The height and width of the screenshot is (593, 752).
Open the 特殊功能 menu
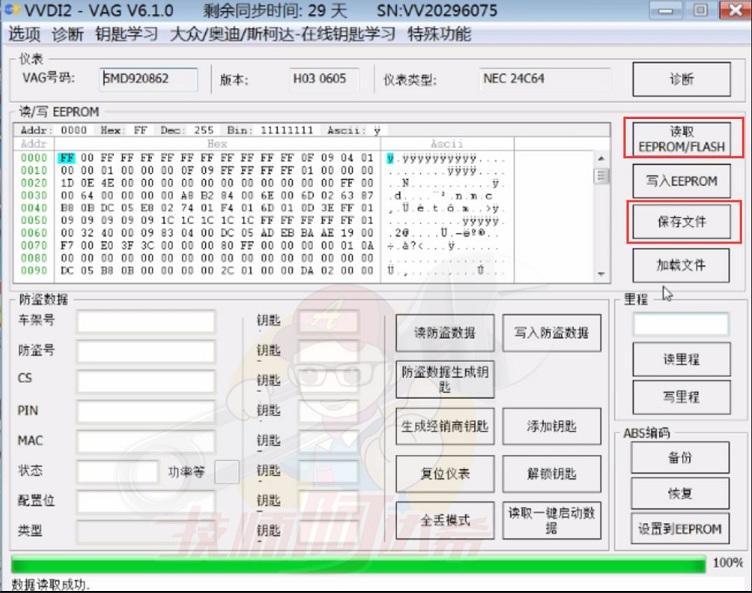tap(439, 34)
